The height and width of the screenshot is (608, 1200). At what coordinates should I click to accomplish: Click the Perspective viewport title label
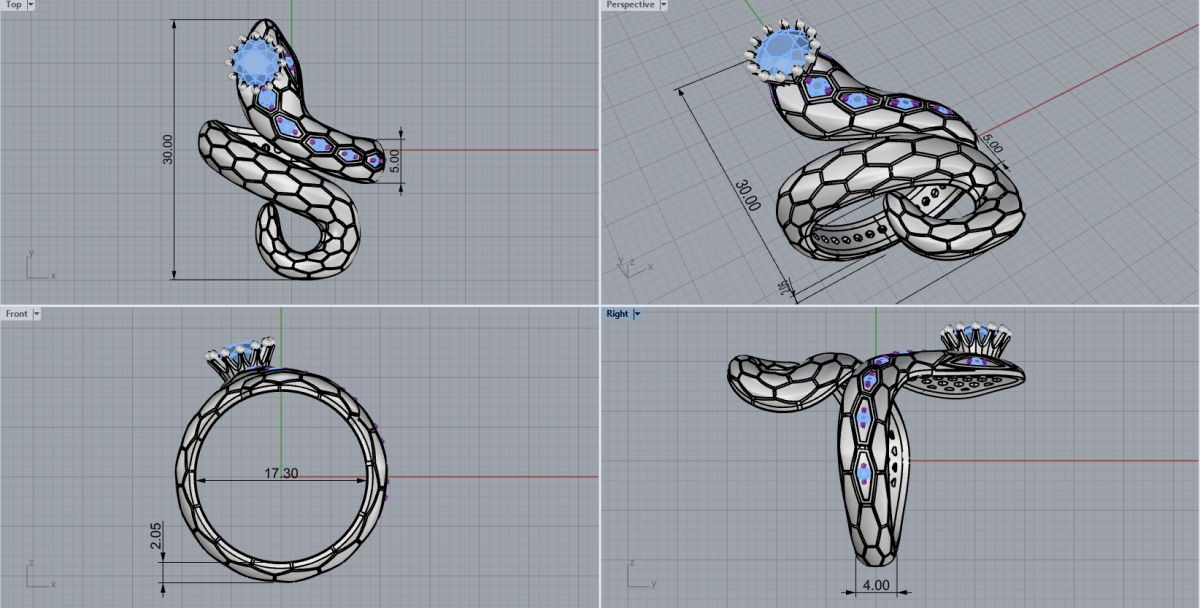tap(631, 5)
